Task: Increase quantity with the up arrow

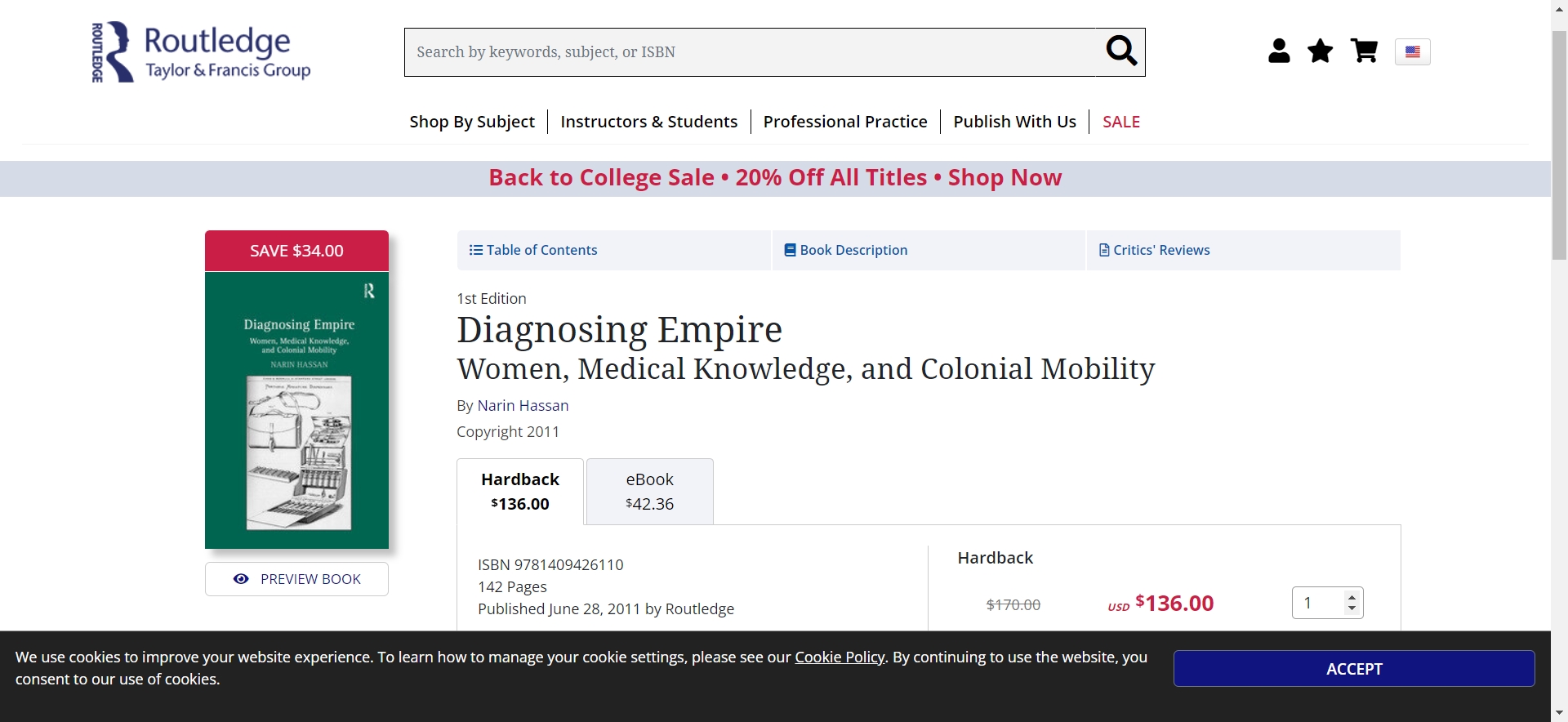Action: coord(1352,596)
